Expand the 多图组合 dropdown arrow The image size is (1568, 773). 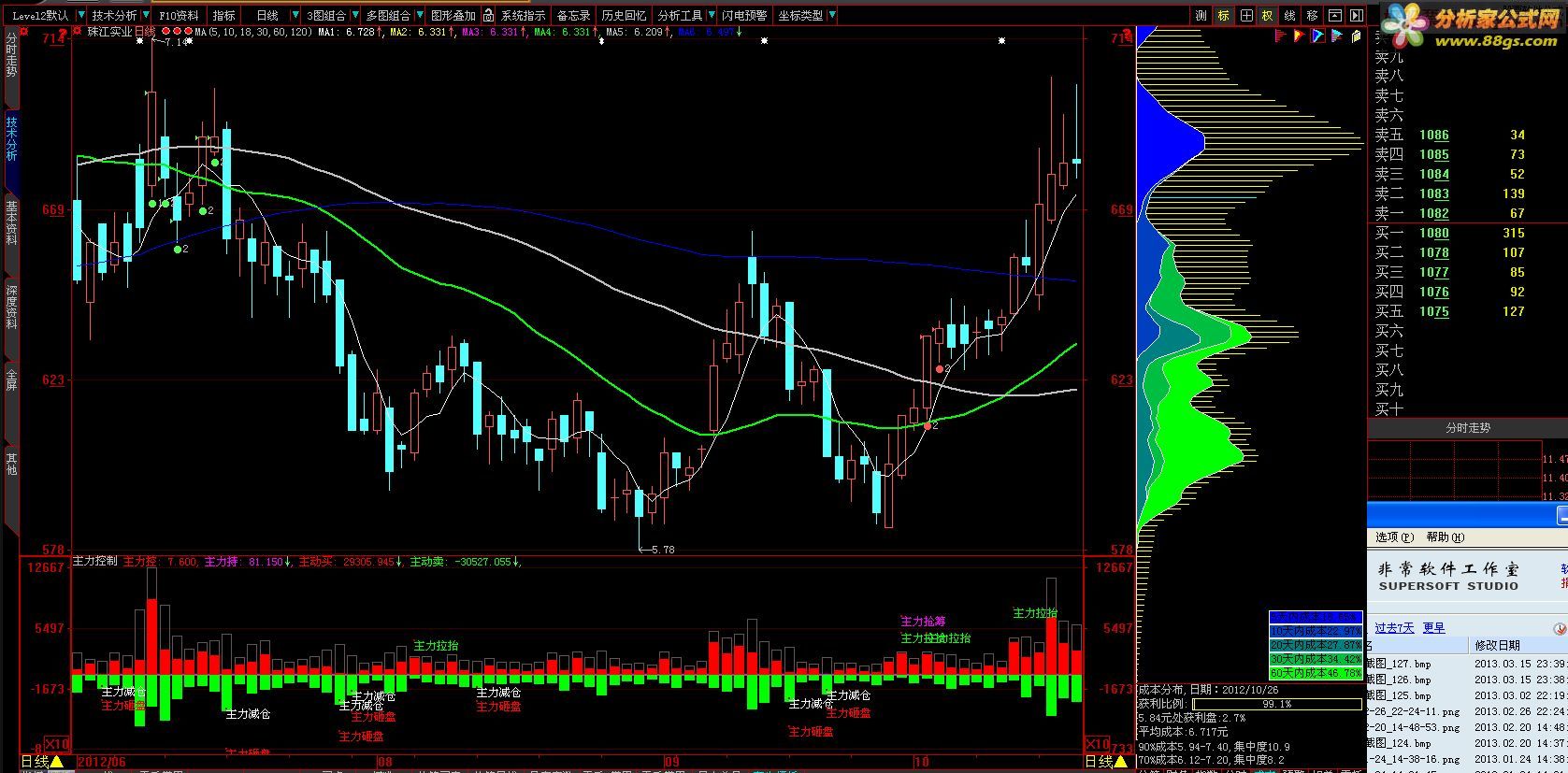(x=419, y=16)
